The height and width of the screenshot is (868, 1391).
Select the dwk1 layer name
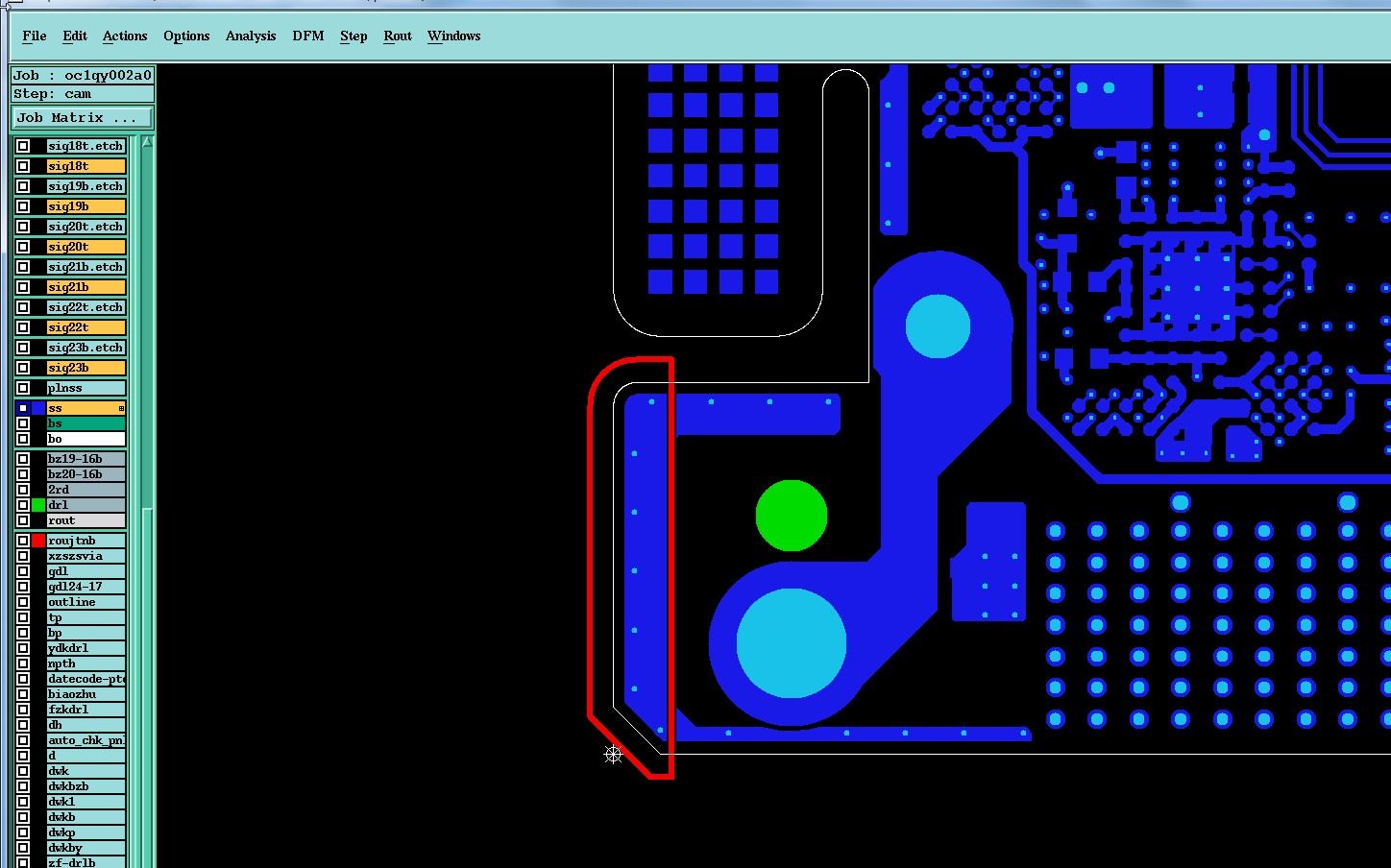coord(85,802)
